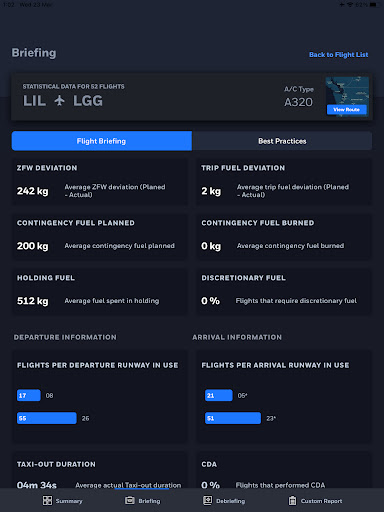Click the View Route button
The width and height of the screenshot is (384, 512).
click(x=347, y=109)
